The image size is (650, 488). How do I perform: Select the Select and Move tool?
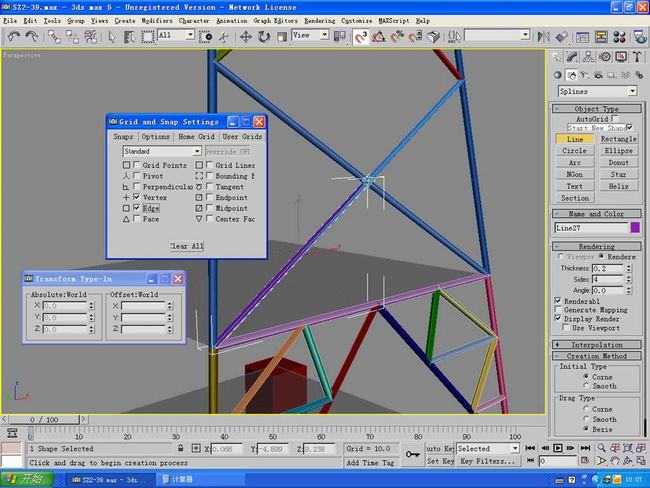point(245,36)
